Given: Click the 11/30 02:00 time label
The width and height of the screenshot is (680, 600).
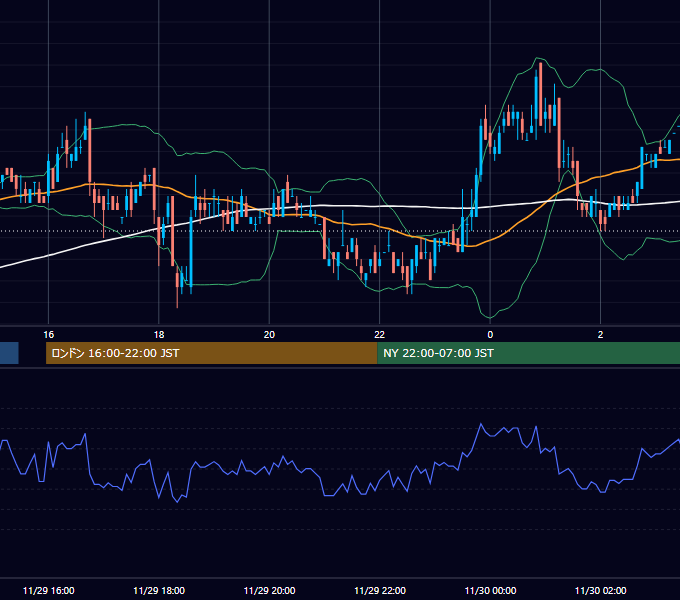Looking at the screenshot, I should pos(601,590).
